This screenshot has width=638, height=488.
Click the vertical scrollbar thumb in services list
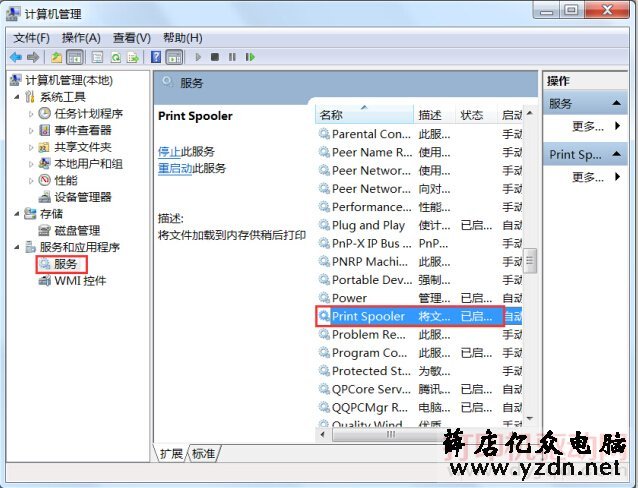(x=530, y=260)
